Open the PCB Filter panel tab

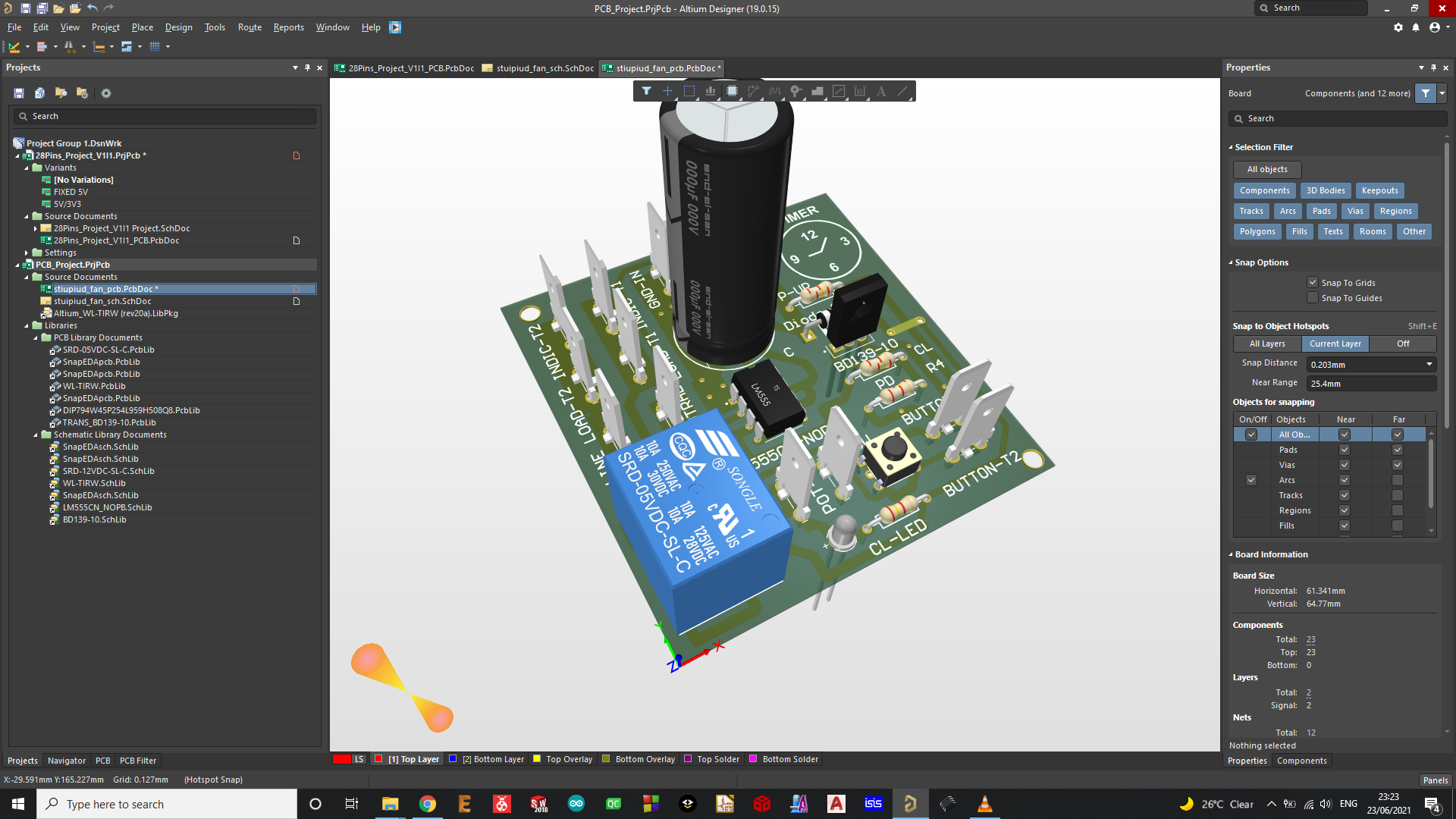coord(138,761)
